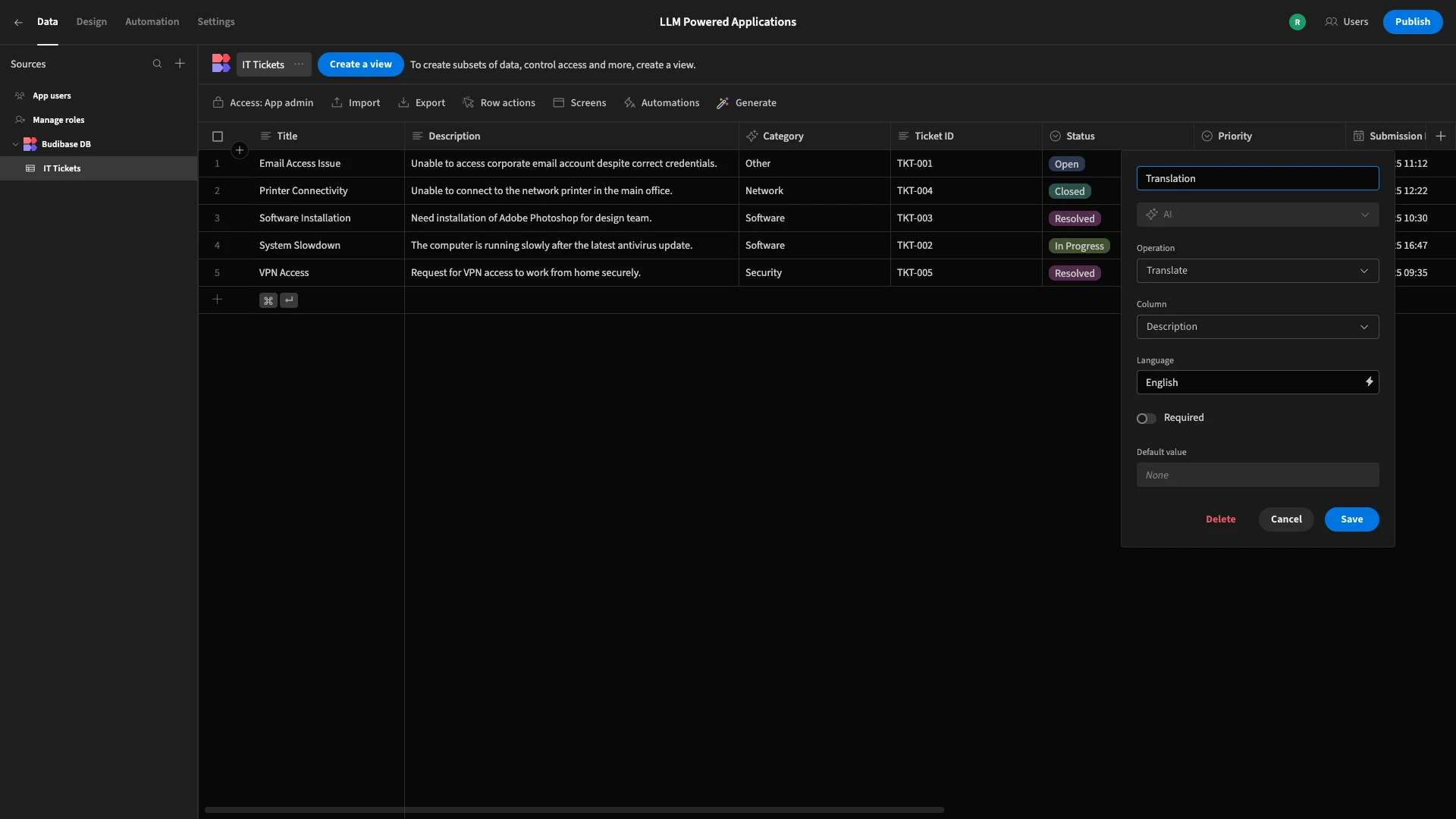The width and height of the screenshot is (1456, 819).
Task: Select the Data tab
Action: pos(47,22)
